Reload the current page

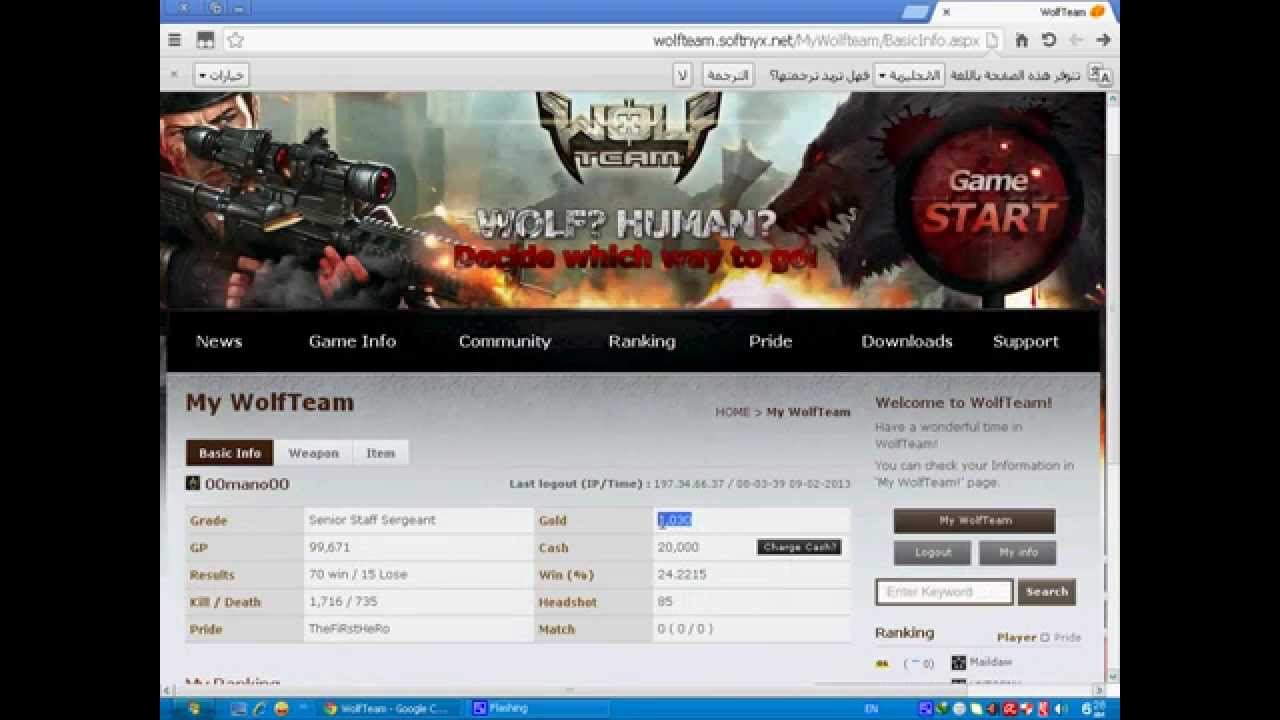coord(1048,40)
